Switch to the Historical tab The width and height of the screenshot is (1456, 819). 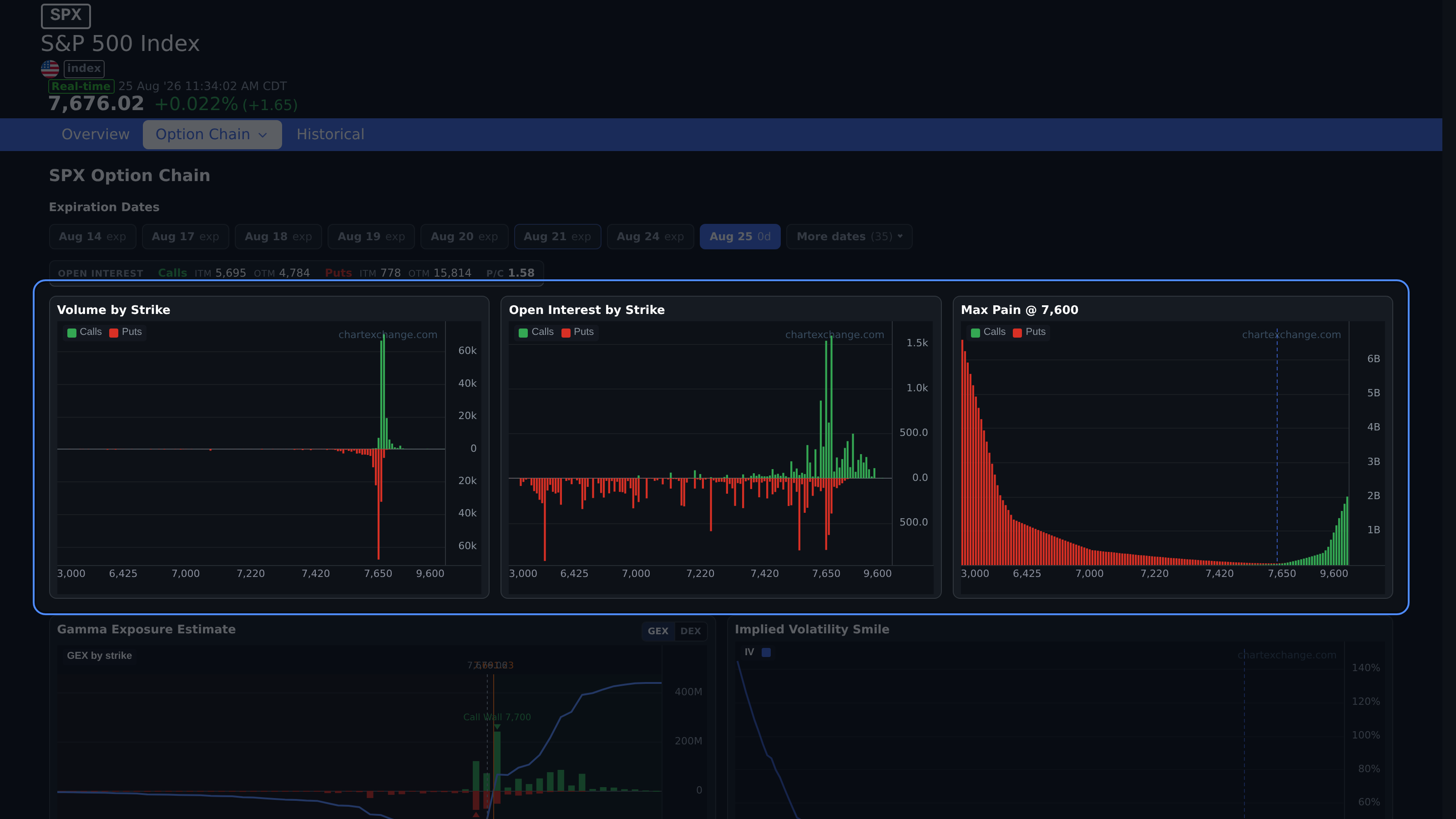coord(330,135)
